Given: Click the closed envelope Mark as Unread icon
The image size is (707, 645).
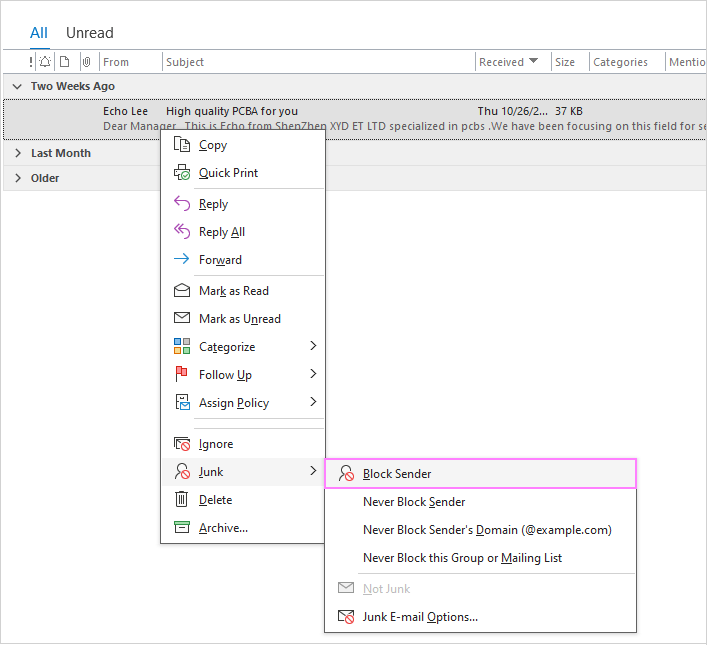Looking at the screenshot, I should pyautogui.click(x=182, y=318).
